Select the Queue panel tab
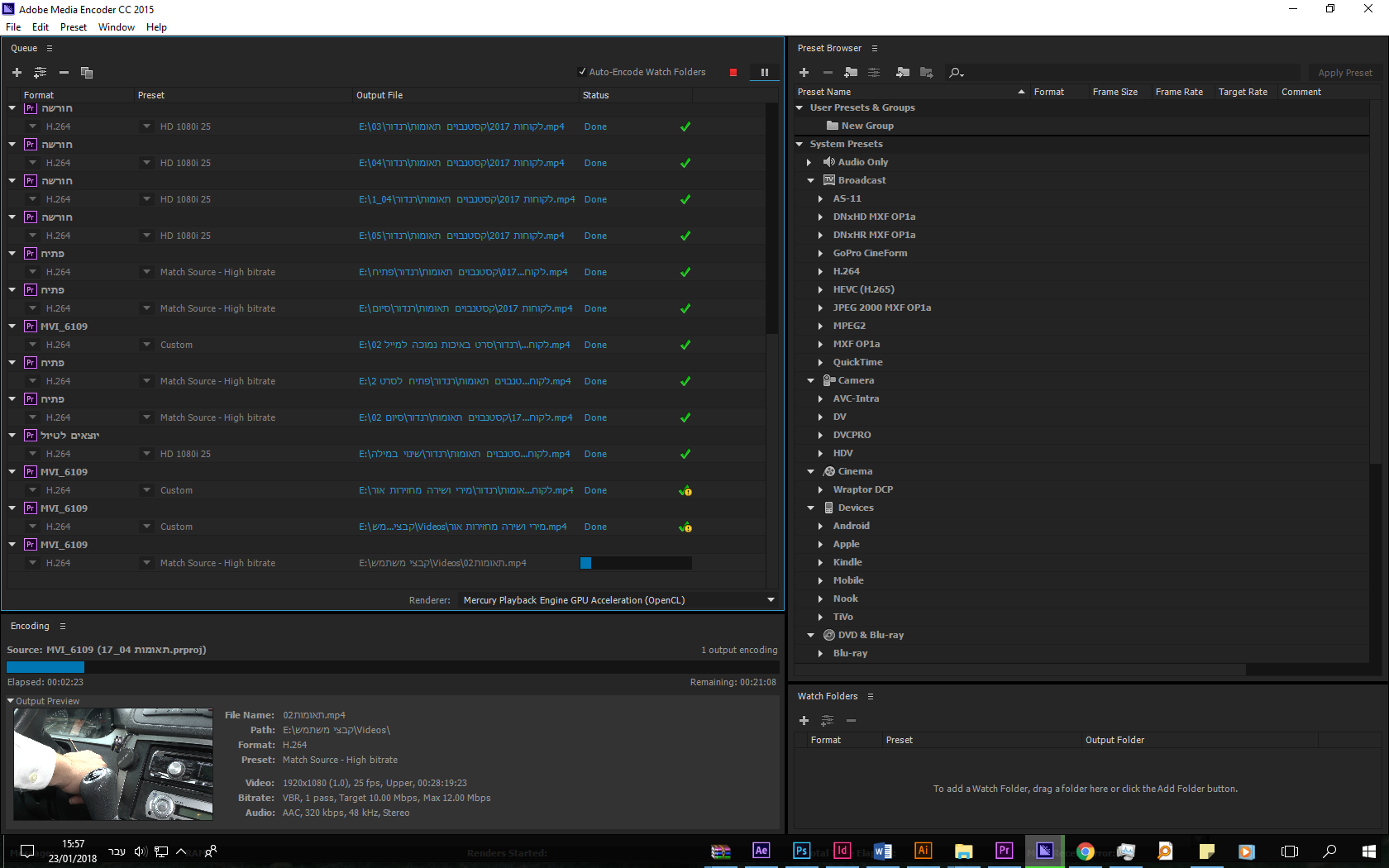Image resolution: width=1389 pixels, height=868 pixels. [x=24, y=49]
